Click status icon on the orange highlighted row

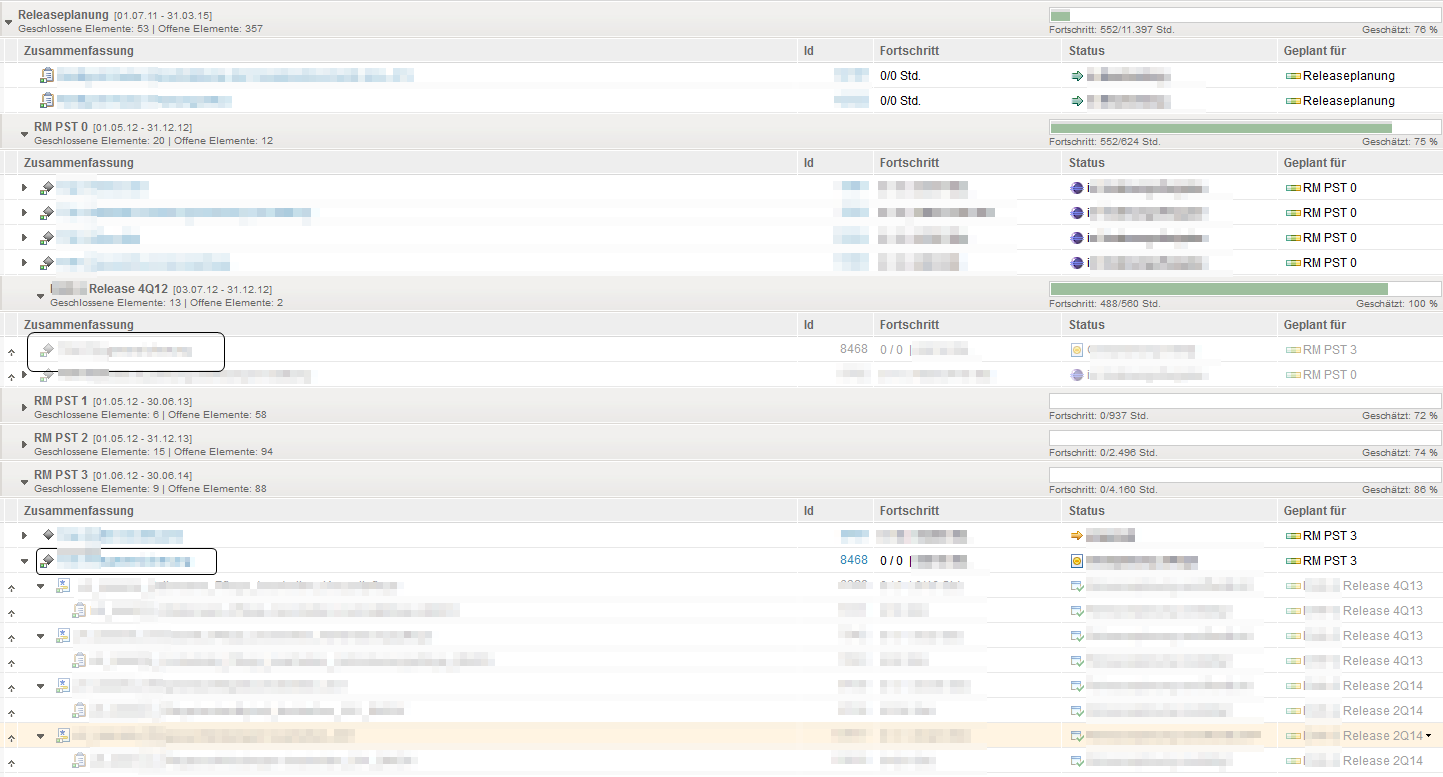click(1077, 736)
